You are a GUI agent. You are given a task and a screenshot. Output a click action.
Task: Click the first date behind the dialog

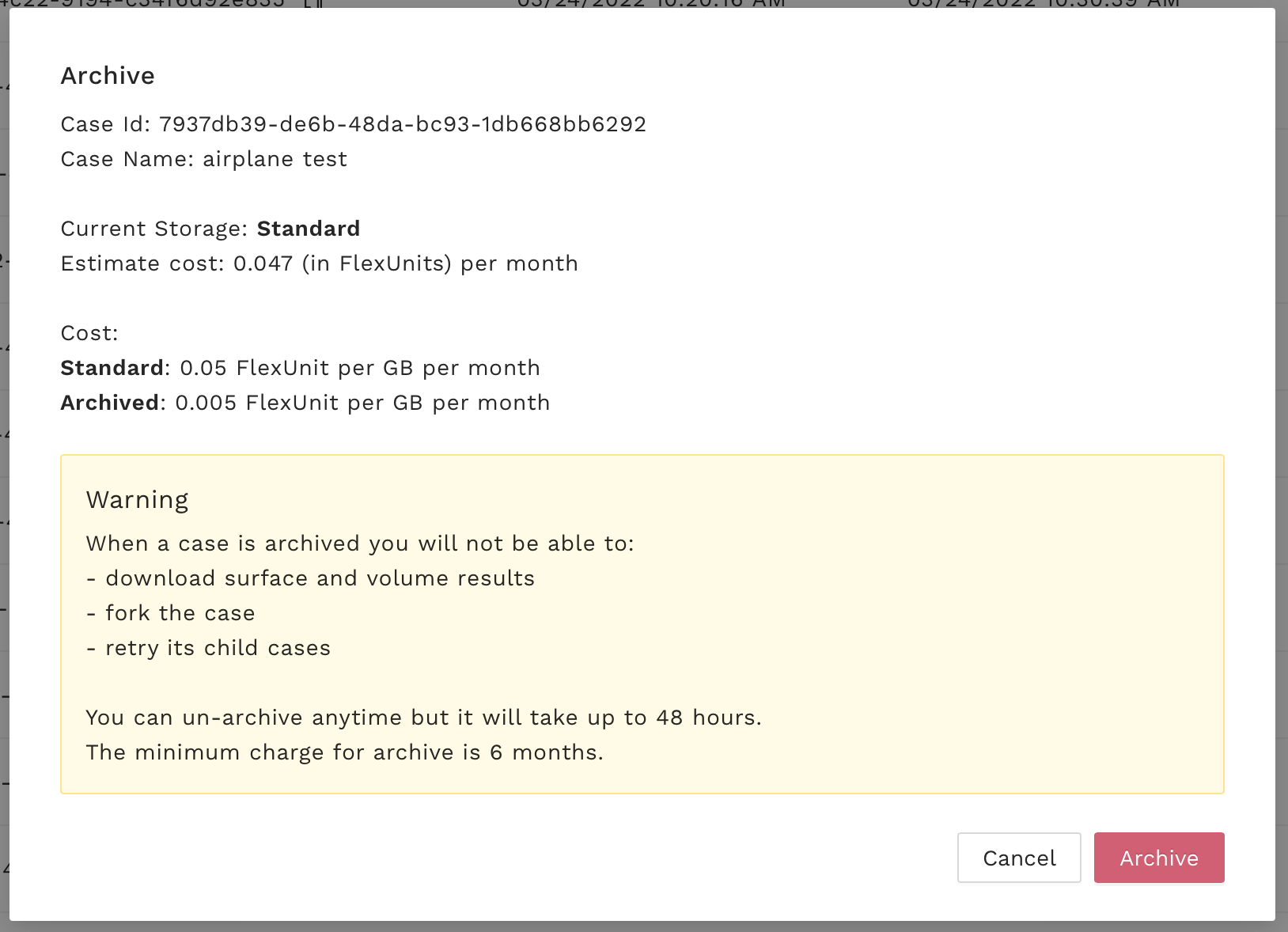tap(650, 4)
